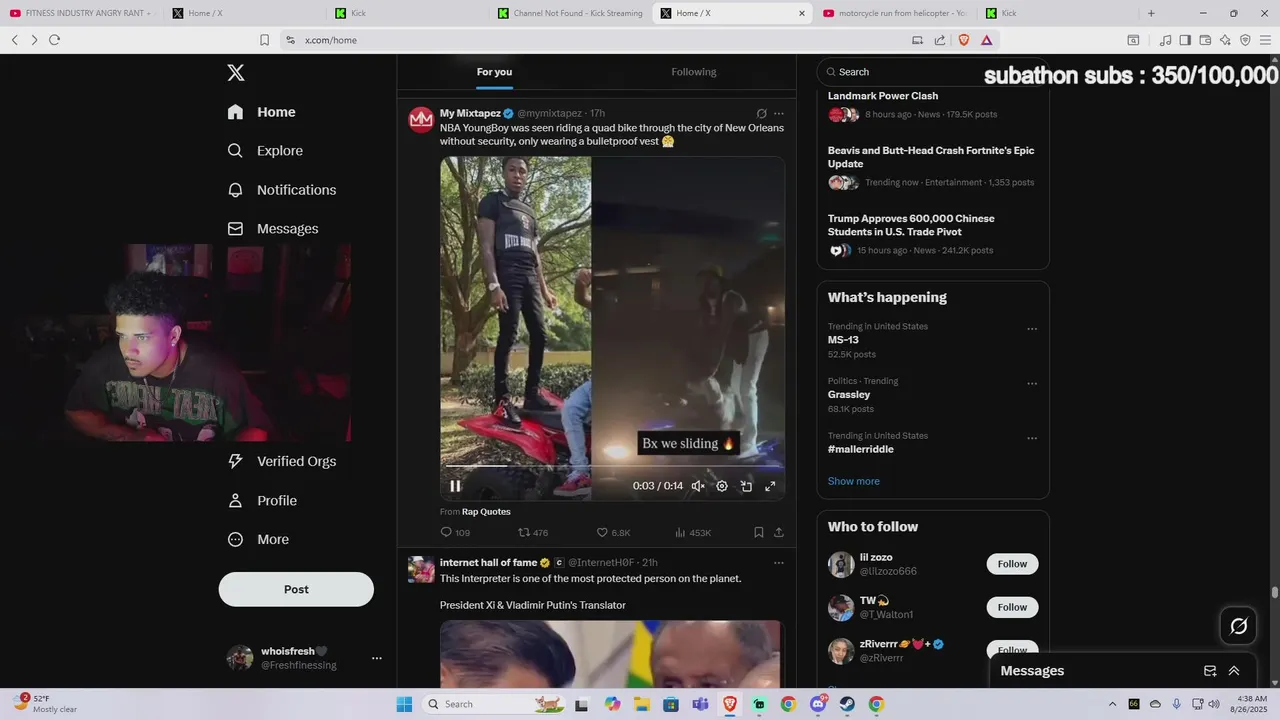The width and height of the screenshot is (1280, 720).
Task: Switch to the motorcycle run from helicopter tab
Action: (x=893, y=13)
